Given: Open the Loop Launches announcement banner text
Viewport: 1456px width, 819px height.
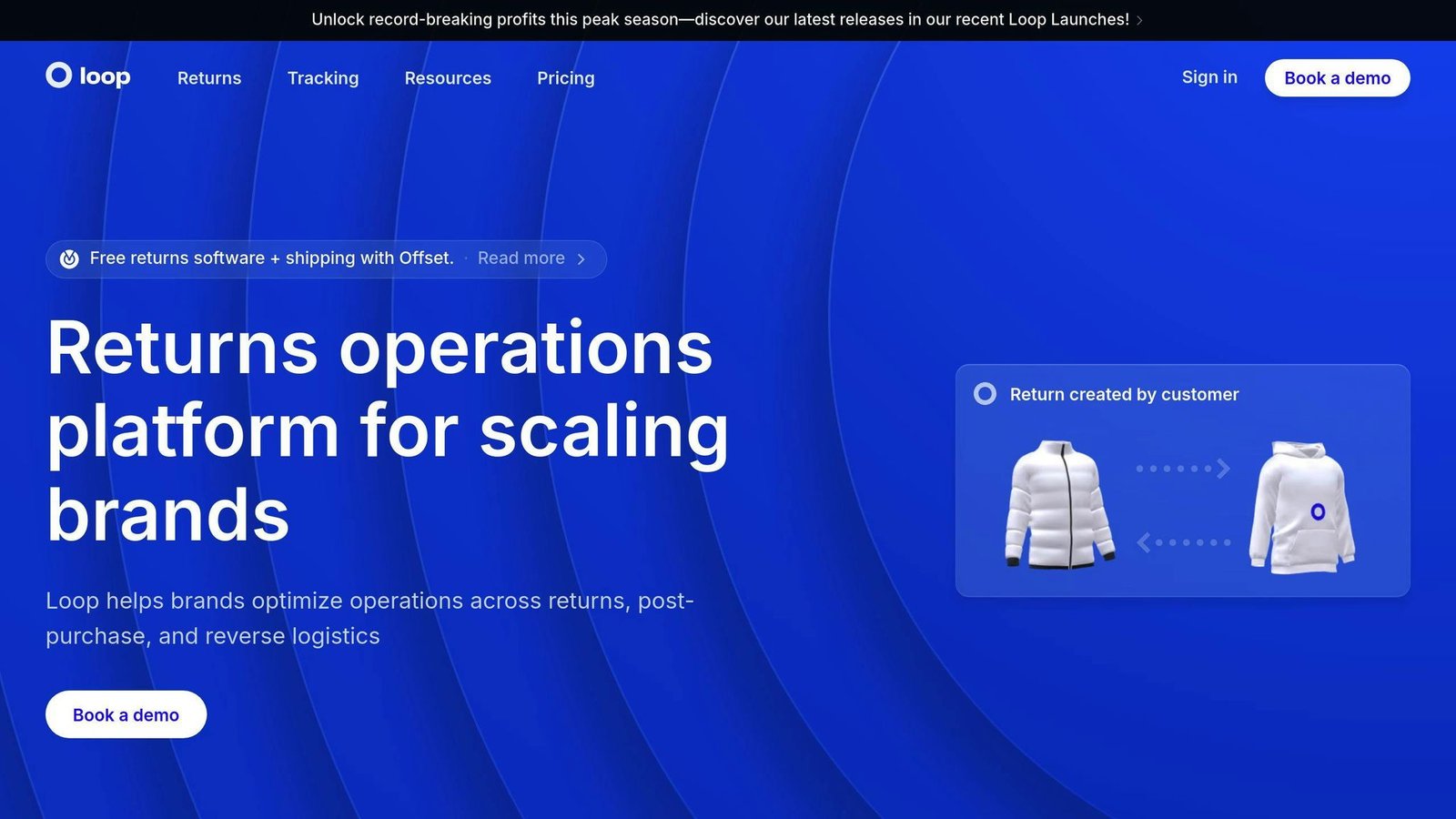Looking at the screenshot, I should point(720,20).
